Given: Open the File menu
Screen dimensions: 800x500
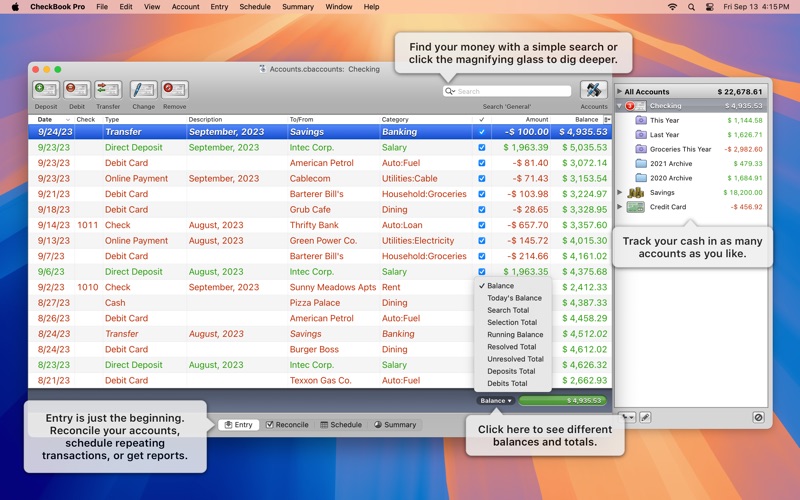Looking at the screenshot, I should (x=102, y=7).
